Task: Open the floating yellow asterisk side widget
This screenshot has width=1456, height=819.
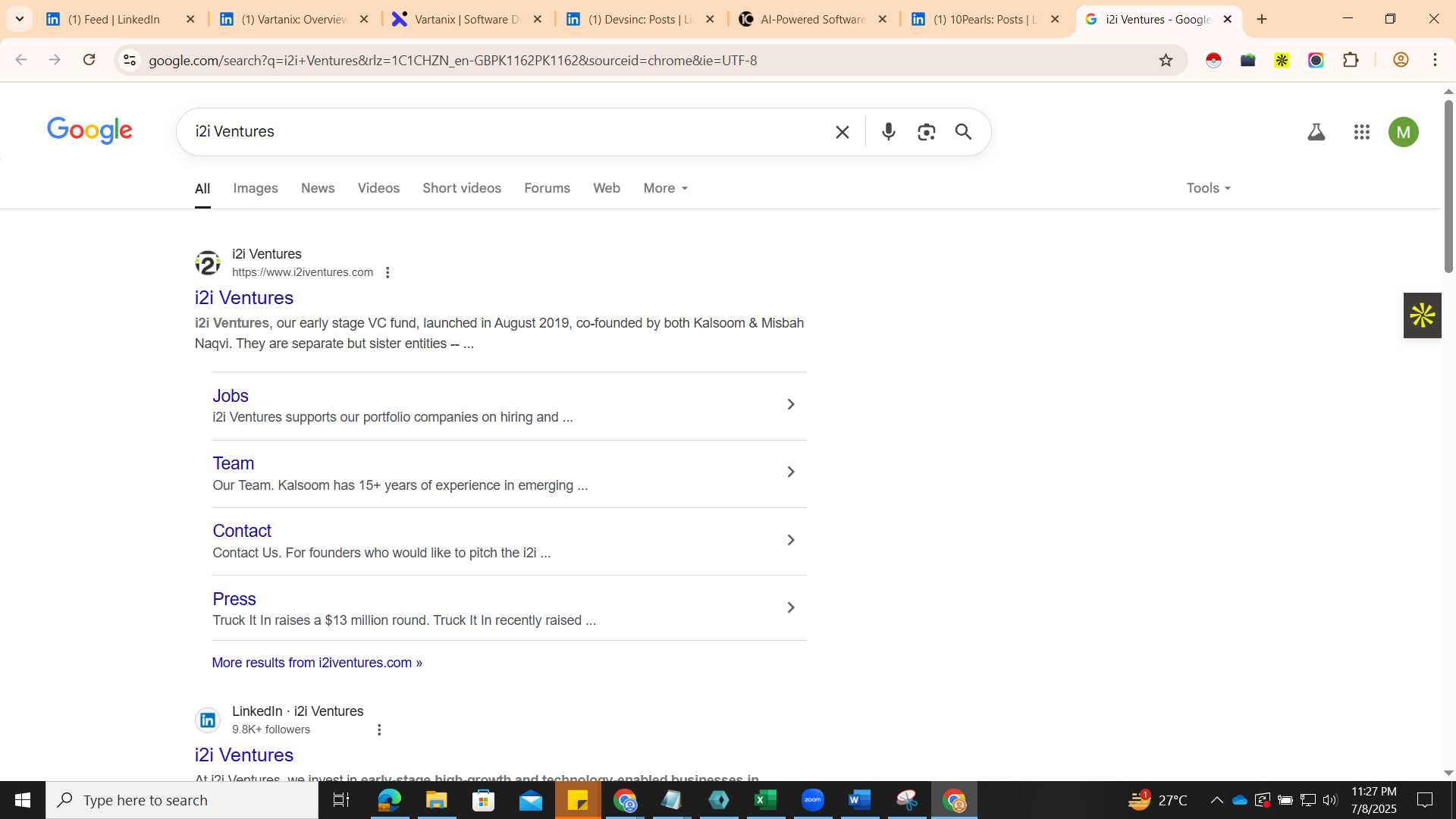Action: pyautogui.click(x=1422, y=315)
